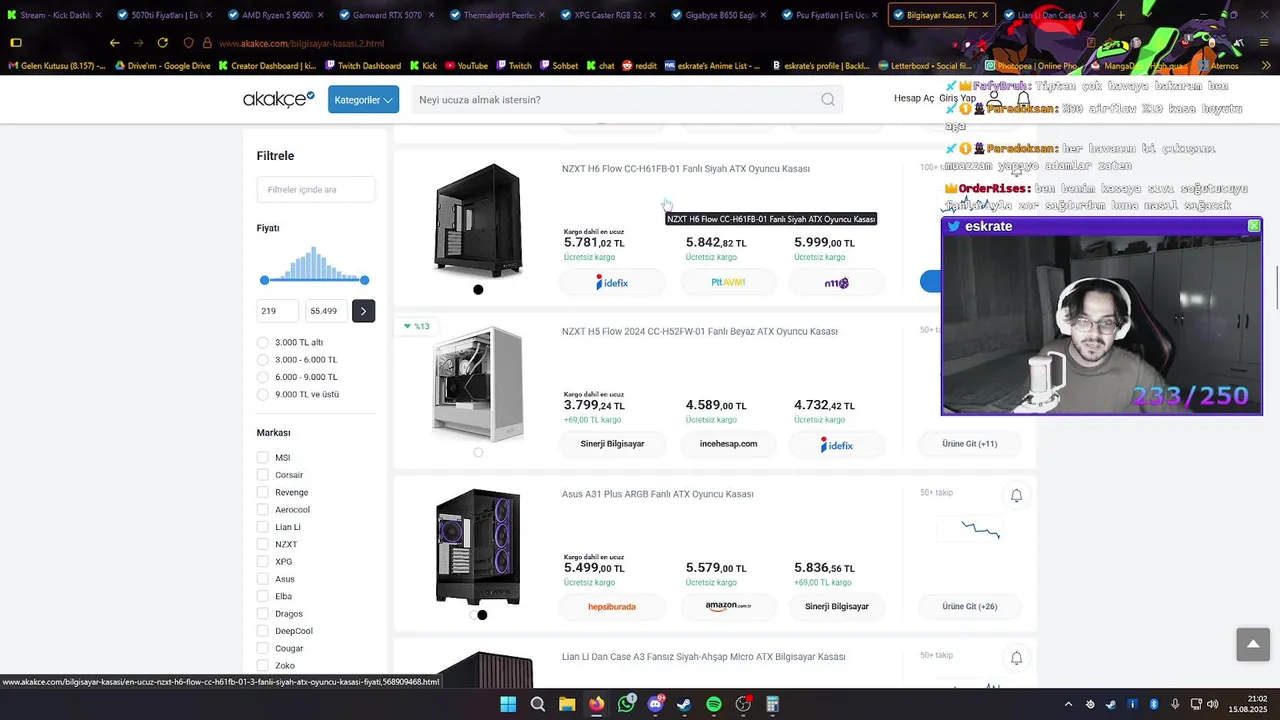Select the 9.000 TL ve üstü price range
This screenshot has width=1280, height=720.
(x=263, y=394)
